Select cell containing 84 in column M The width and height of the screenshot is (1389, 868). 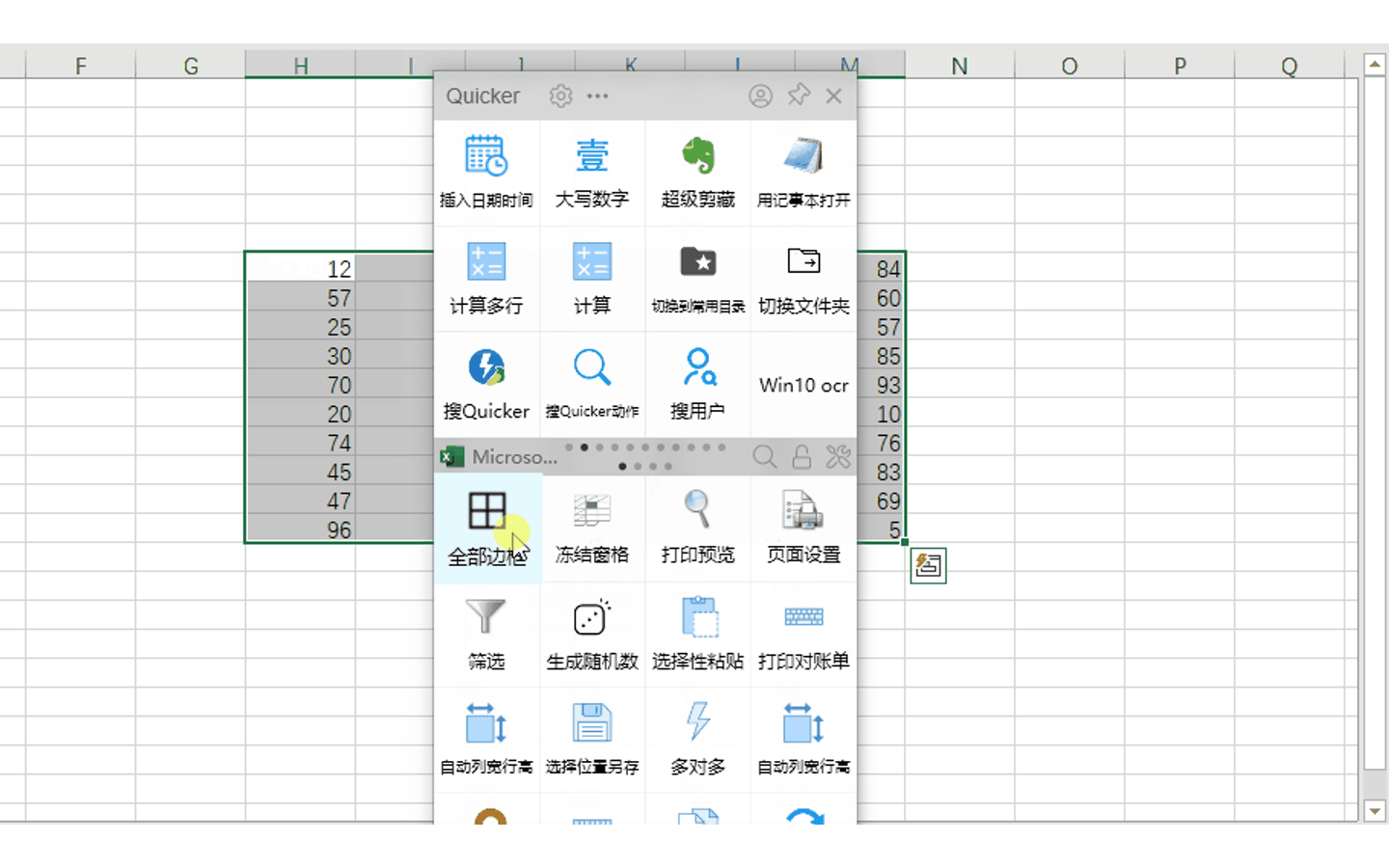(881, 269)
